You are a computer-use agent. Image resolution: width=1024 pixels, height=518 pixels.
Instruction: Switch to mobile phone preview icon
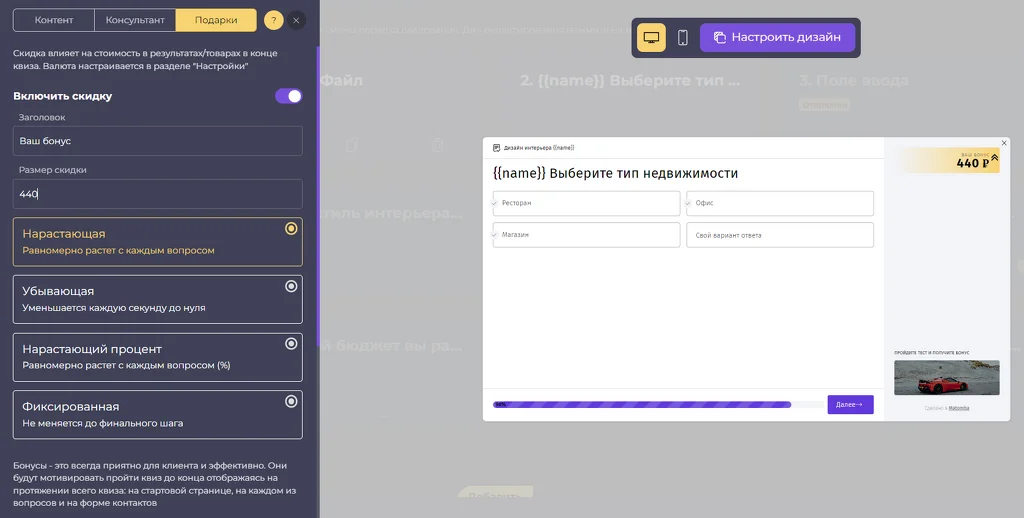point(682,38)
